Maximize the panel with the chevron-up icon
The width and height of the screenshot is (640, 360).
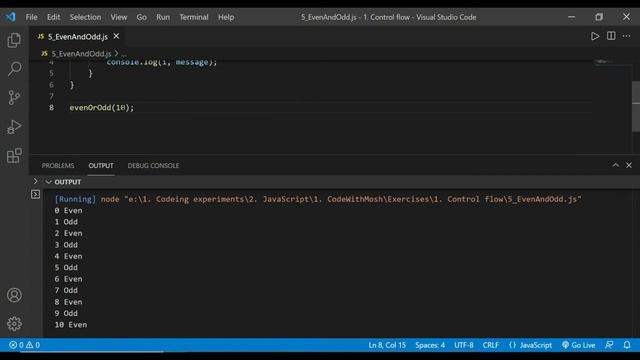pyautogui.click(x=616, y=165)
